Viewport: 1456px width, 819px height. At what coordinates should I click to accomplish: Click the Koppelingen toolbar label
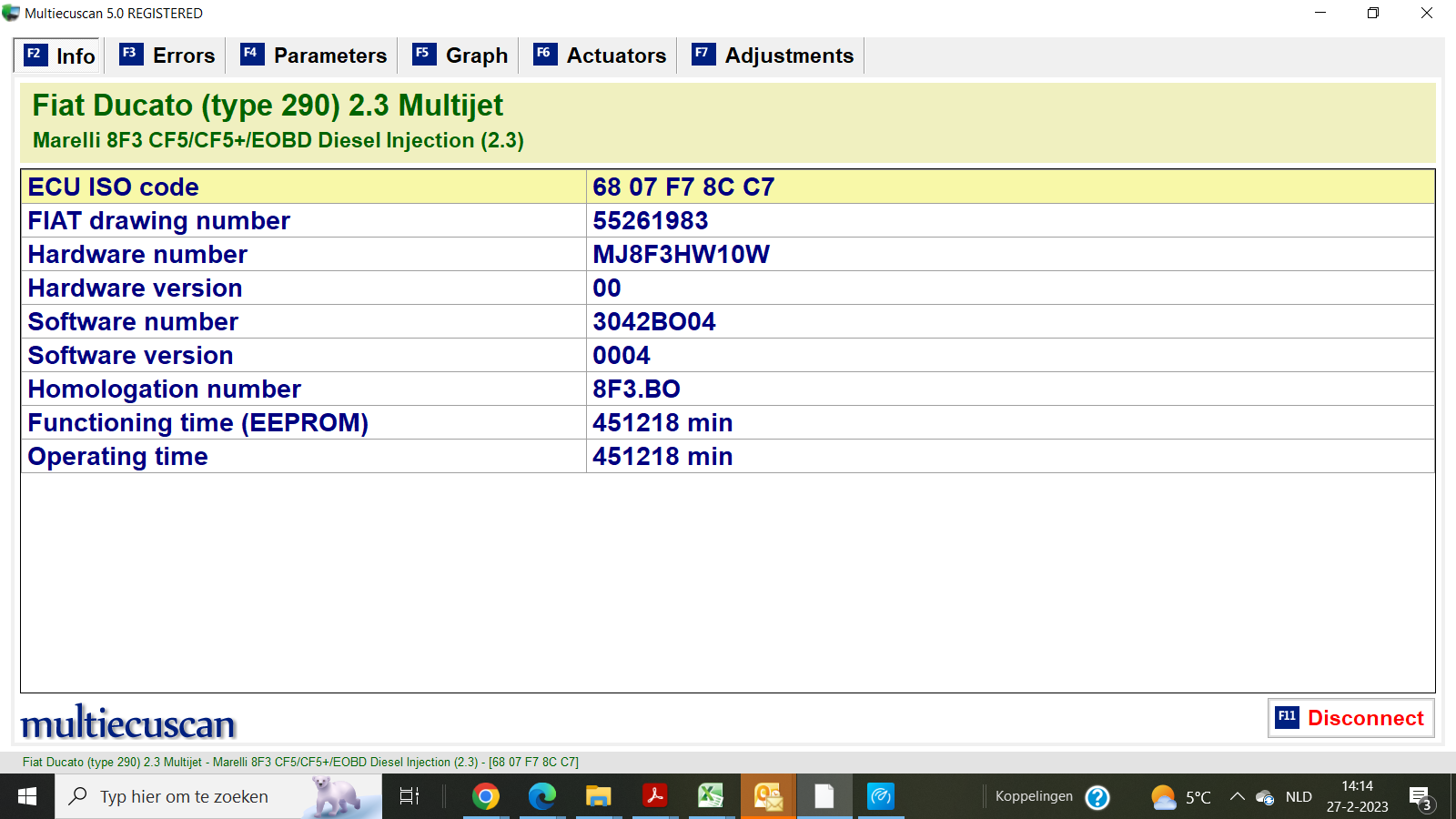1034,796
